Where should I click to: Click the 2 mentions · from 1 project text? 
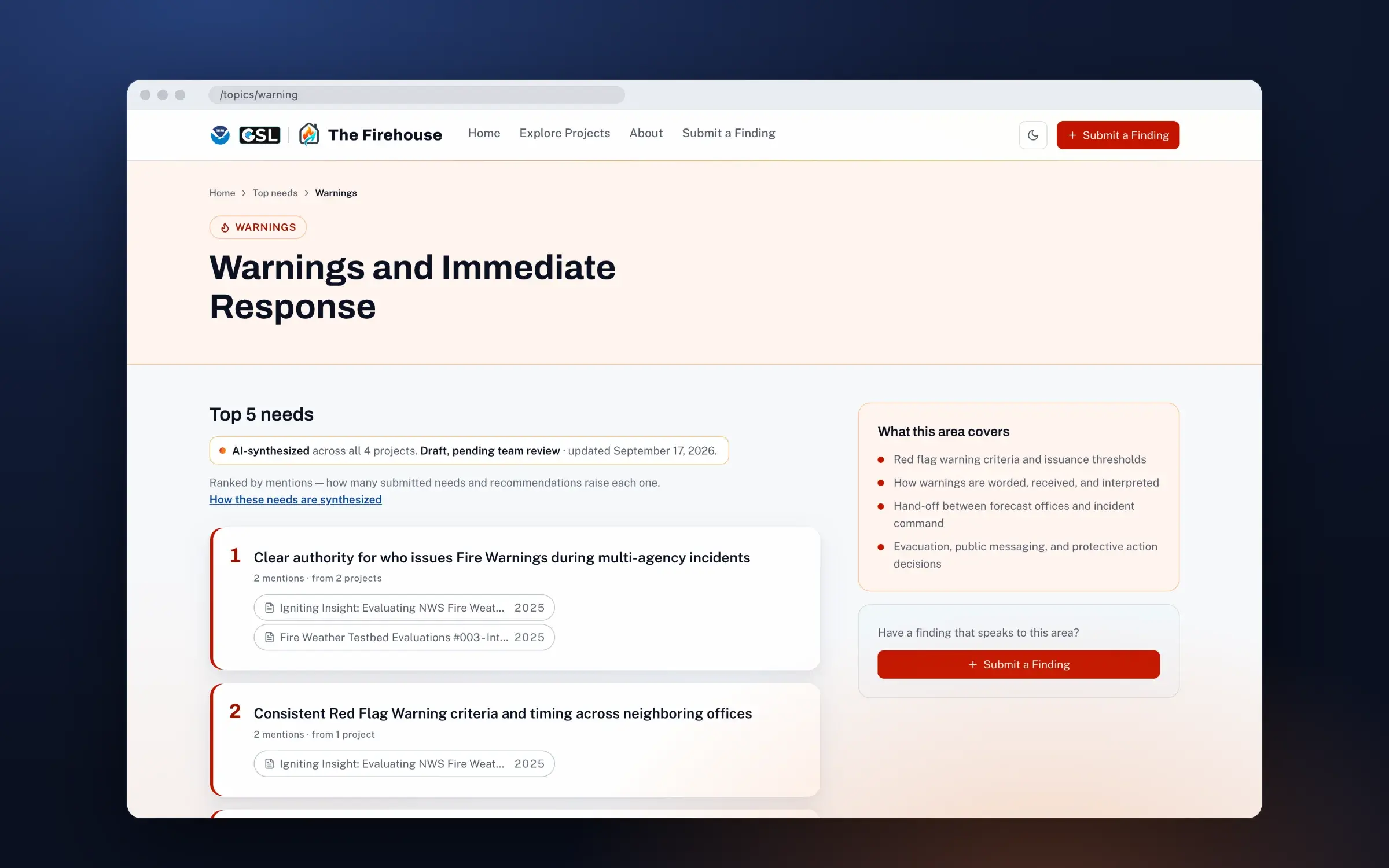point(314,734)
